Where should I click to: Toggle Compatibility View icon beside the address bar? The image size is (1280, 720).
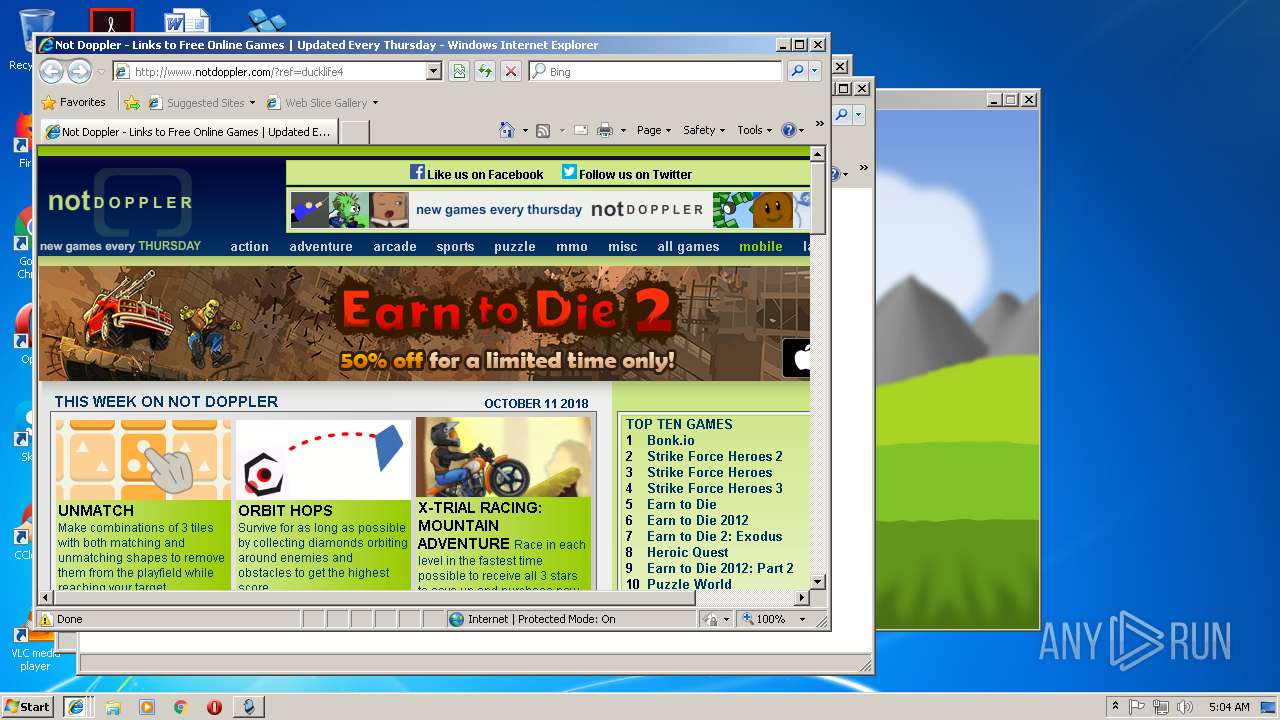(458, 71)
